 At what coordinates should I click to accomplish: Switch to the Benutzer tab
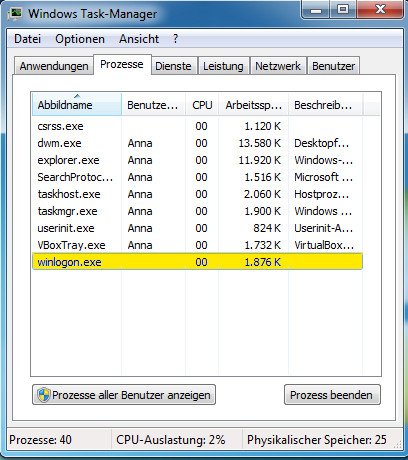coord(333,66)
